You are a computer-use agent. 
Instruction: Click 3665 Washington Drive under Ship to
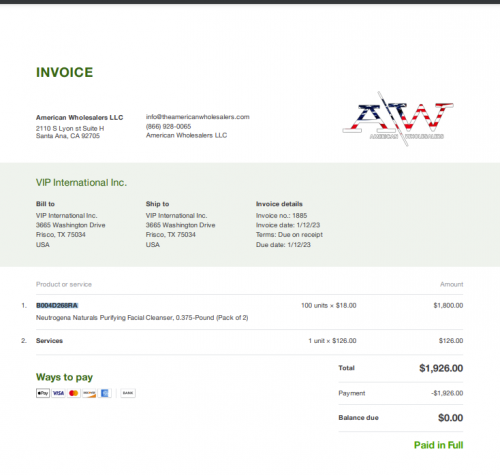[180, 225]
